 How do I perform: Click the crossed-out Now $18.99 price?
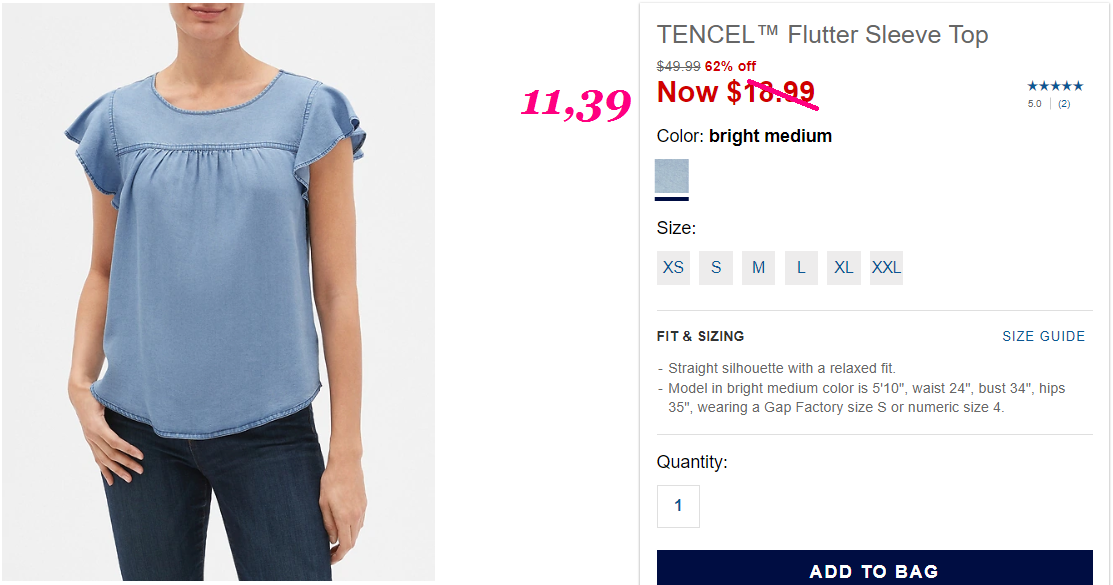click(x=736, y=92)
